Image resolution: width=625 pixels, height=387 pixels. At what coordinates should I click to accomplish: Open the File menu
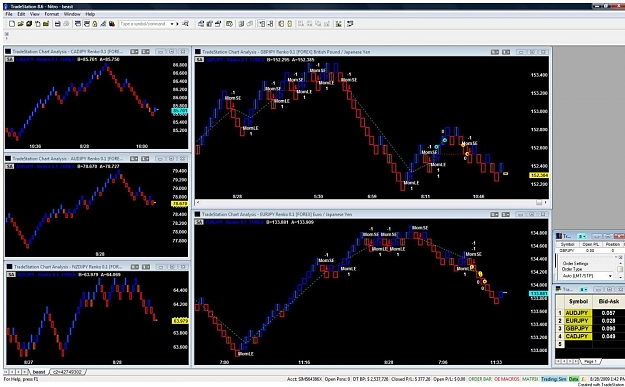[9, 14]
